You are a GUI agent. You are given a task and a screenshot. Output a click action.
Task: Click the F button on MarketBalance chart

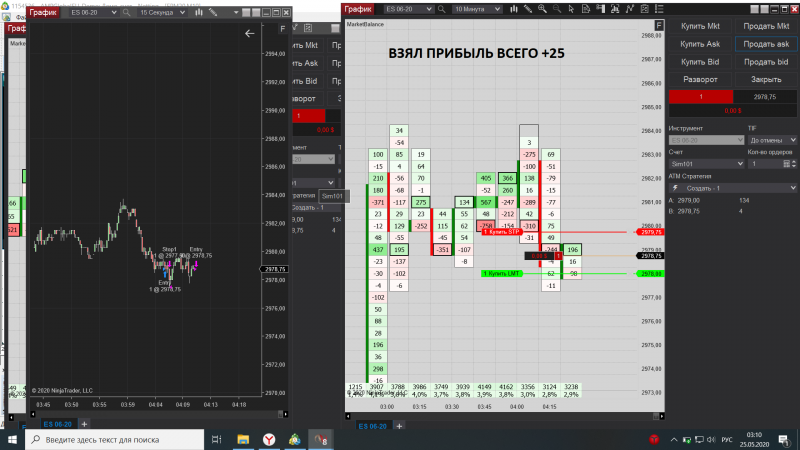click(659, 25)
